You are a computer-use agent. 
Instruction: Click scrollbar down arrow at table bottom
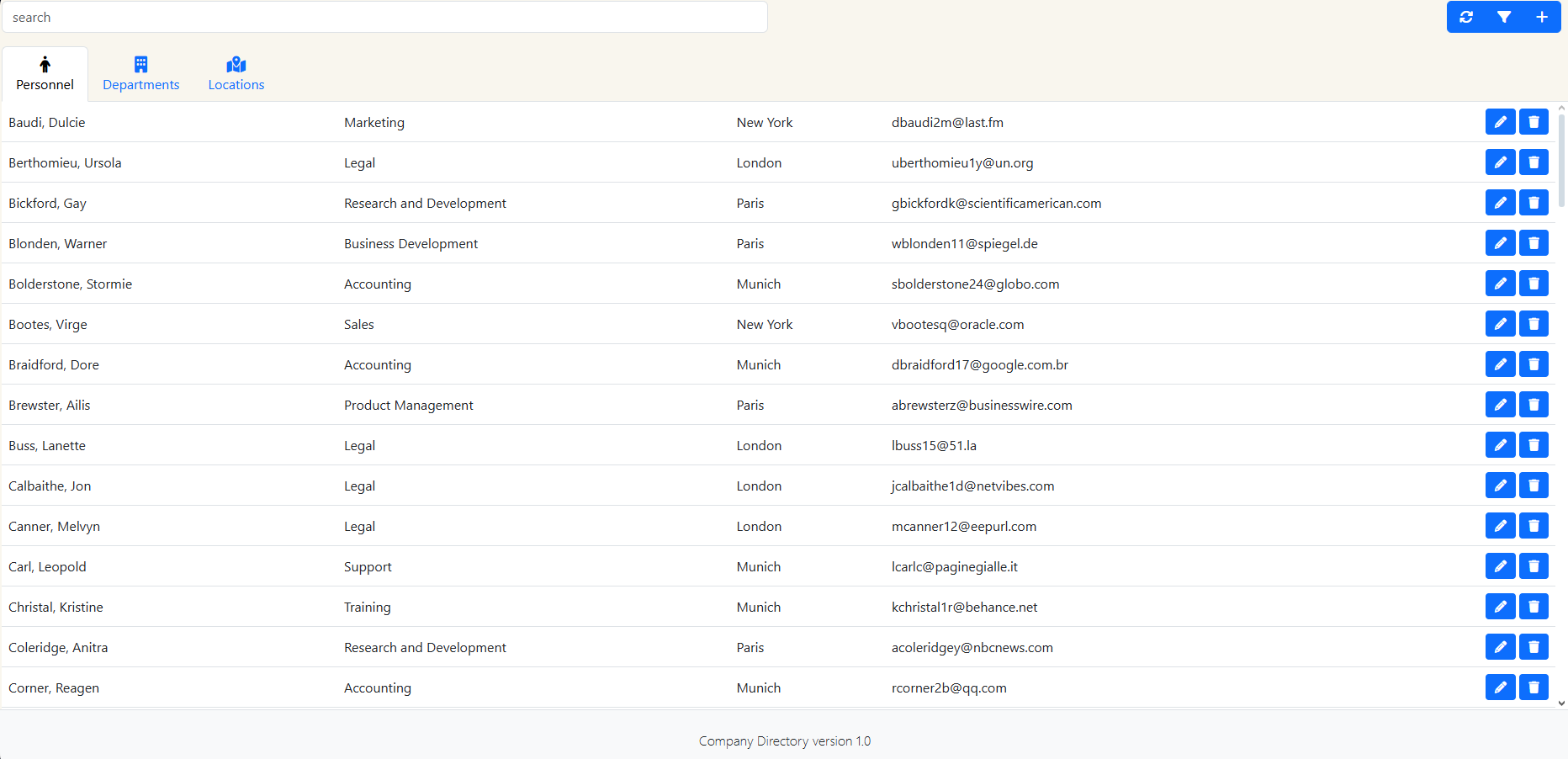1561,703
